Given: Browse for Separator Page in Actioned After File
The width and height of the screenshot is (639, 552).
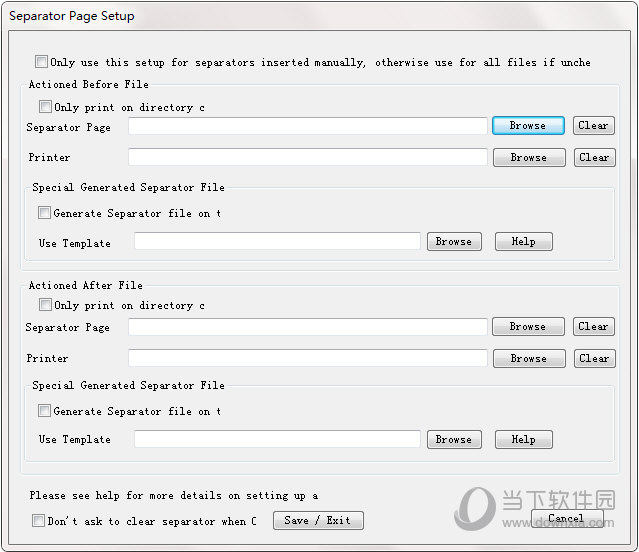Looking at the screenshot, I should tap(528, 327).
